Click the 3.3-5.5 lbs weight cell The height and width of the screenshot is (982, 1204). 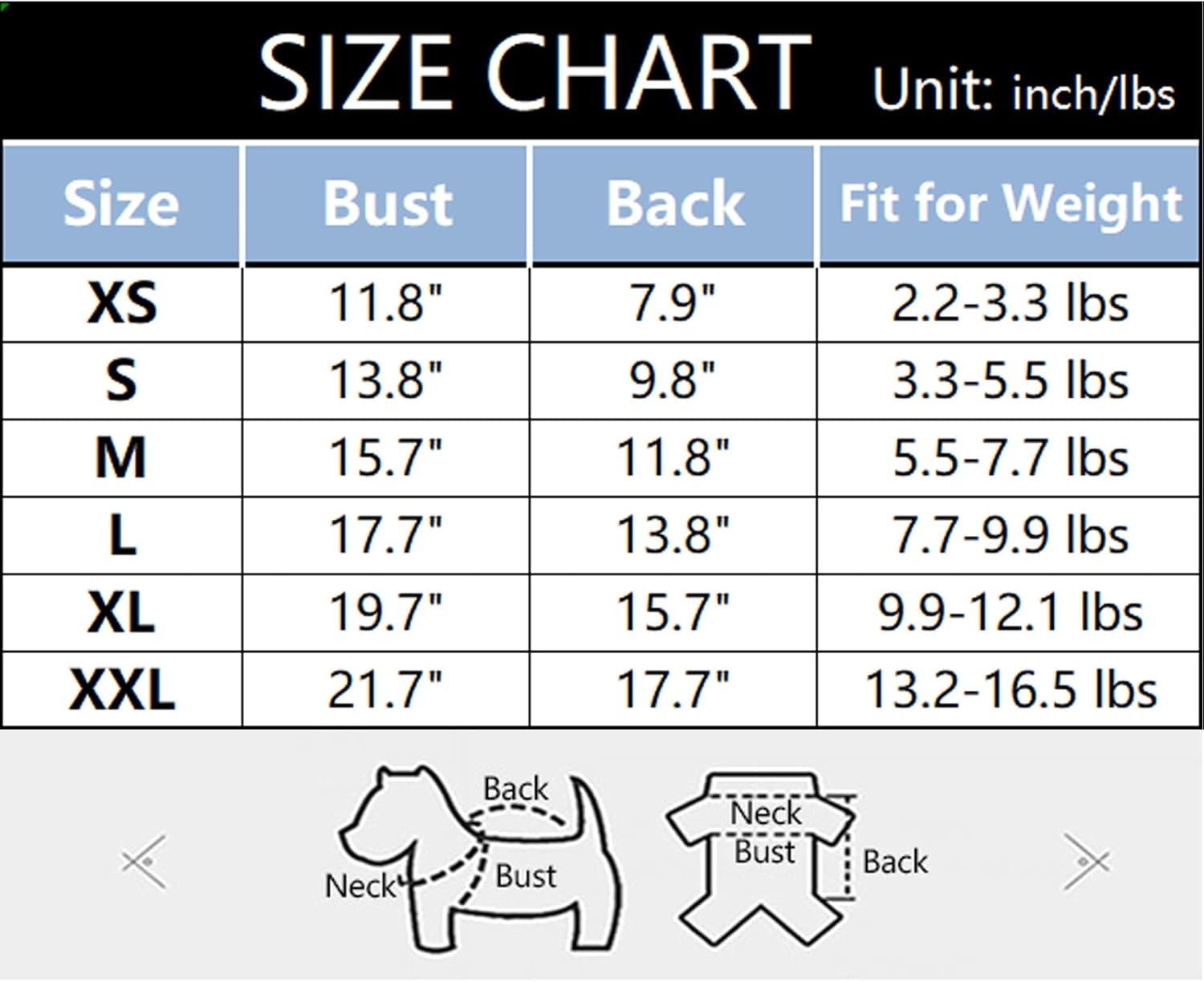point(1011,381)
